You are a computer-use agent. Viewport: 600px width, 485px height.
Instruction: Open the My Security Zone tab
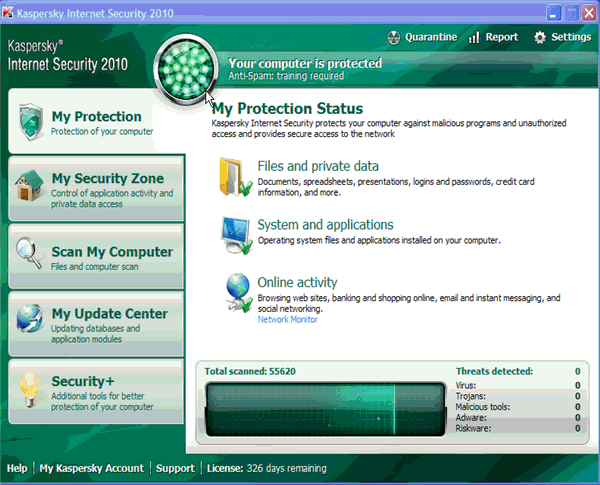[x=96, y=188]
